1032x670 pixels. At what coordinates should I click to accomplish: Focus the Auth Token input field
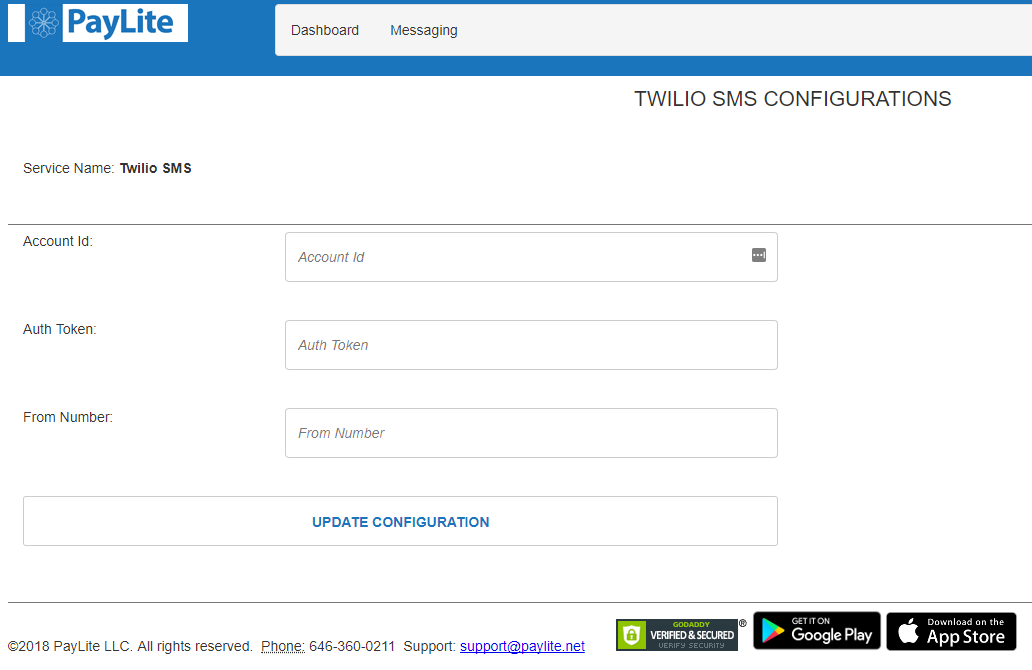coord(531,345)
